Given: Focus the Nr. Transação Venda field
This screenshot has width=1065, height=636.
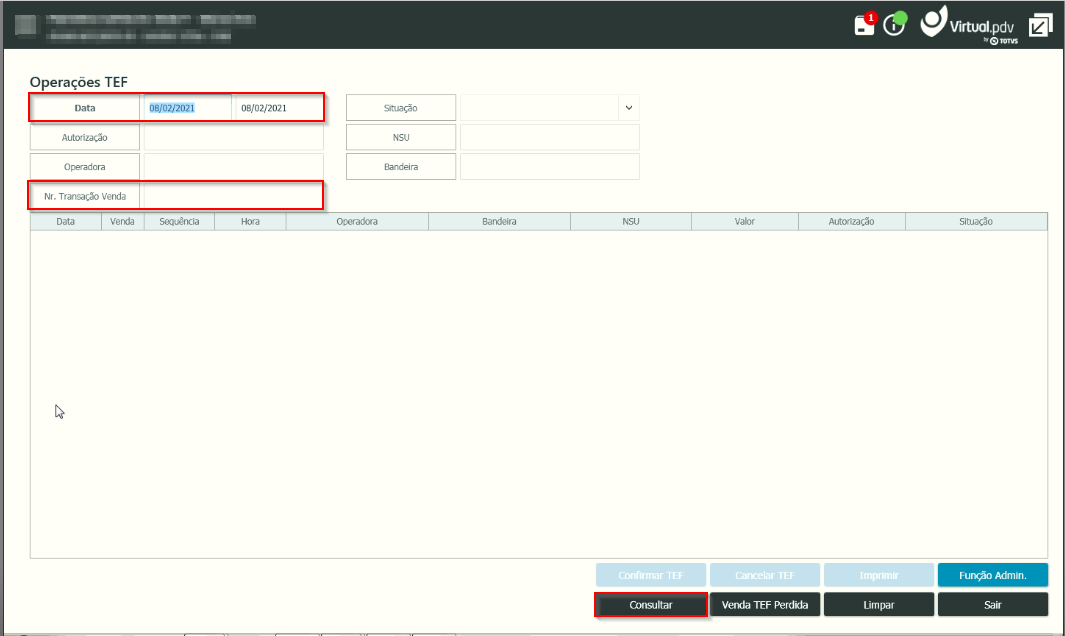Looking at the screenshot, I should point(232,196).
